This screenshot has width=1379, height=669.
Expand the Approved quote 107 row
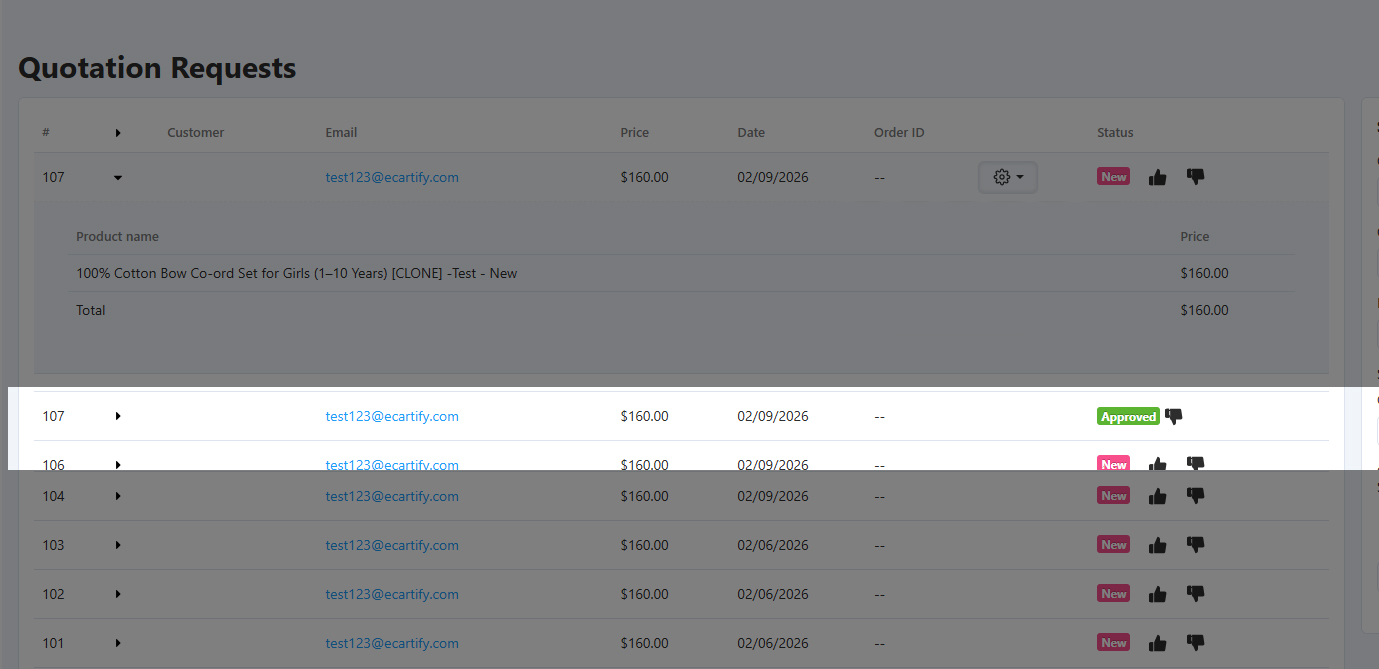click(x=118, y=416)
